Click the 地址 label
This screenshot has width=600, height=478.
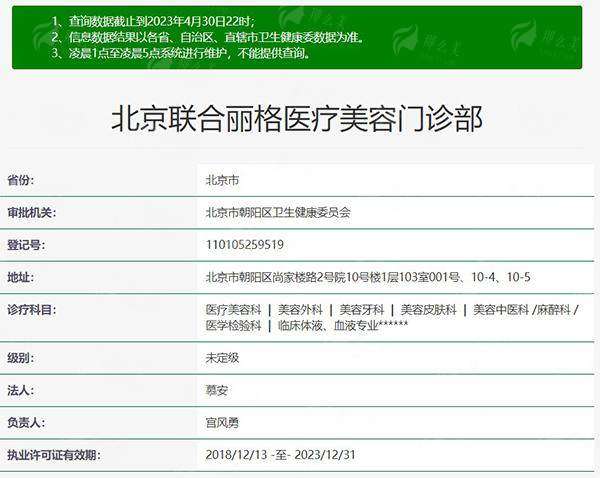click(20, 277)
